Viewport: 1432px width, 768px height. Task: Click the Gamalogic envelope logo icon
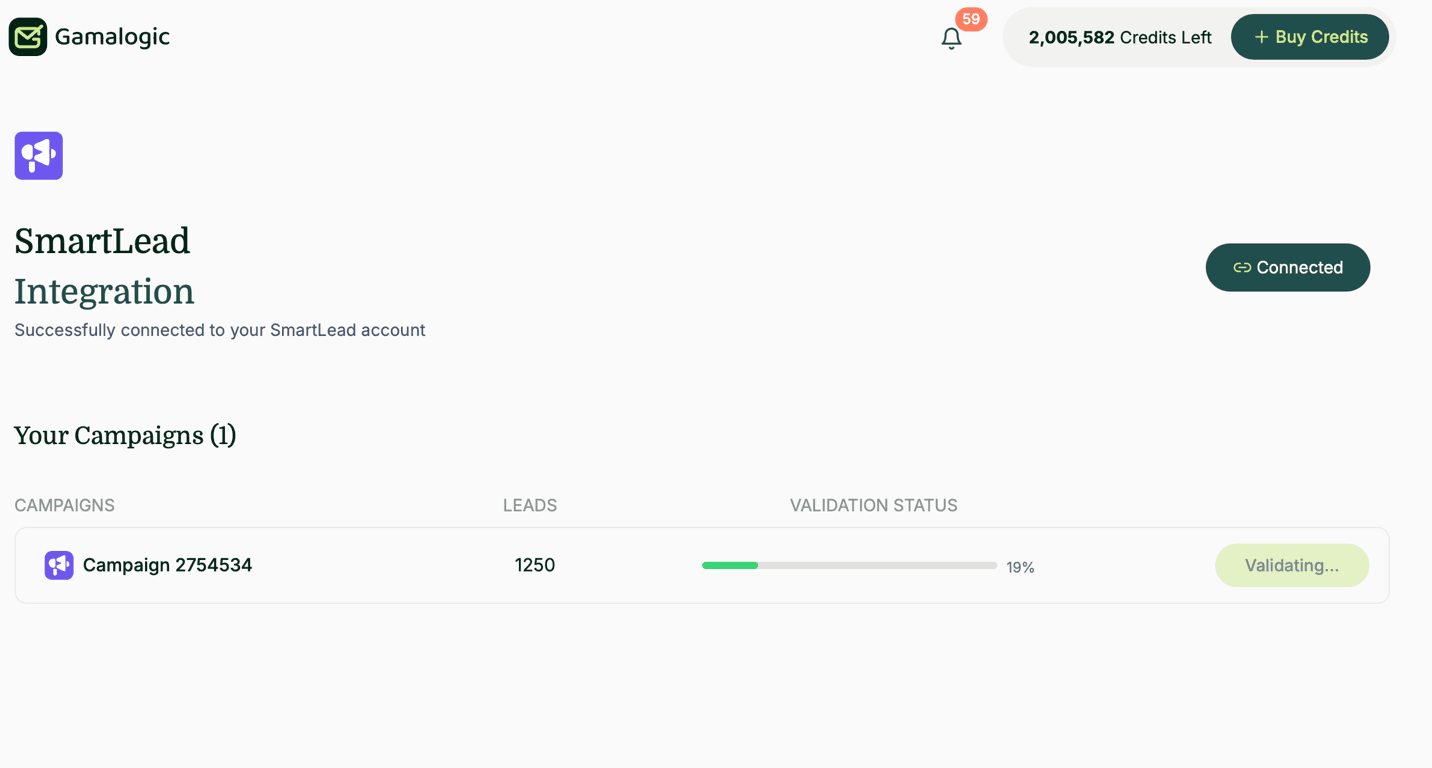27,36
